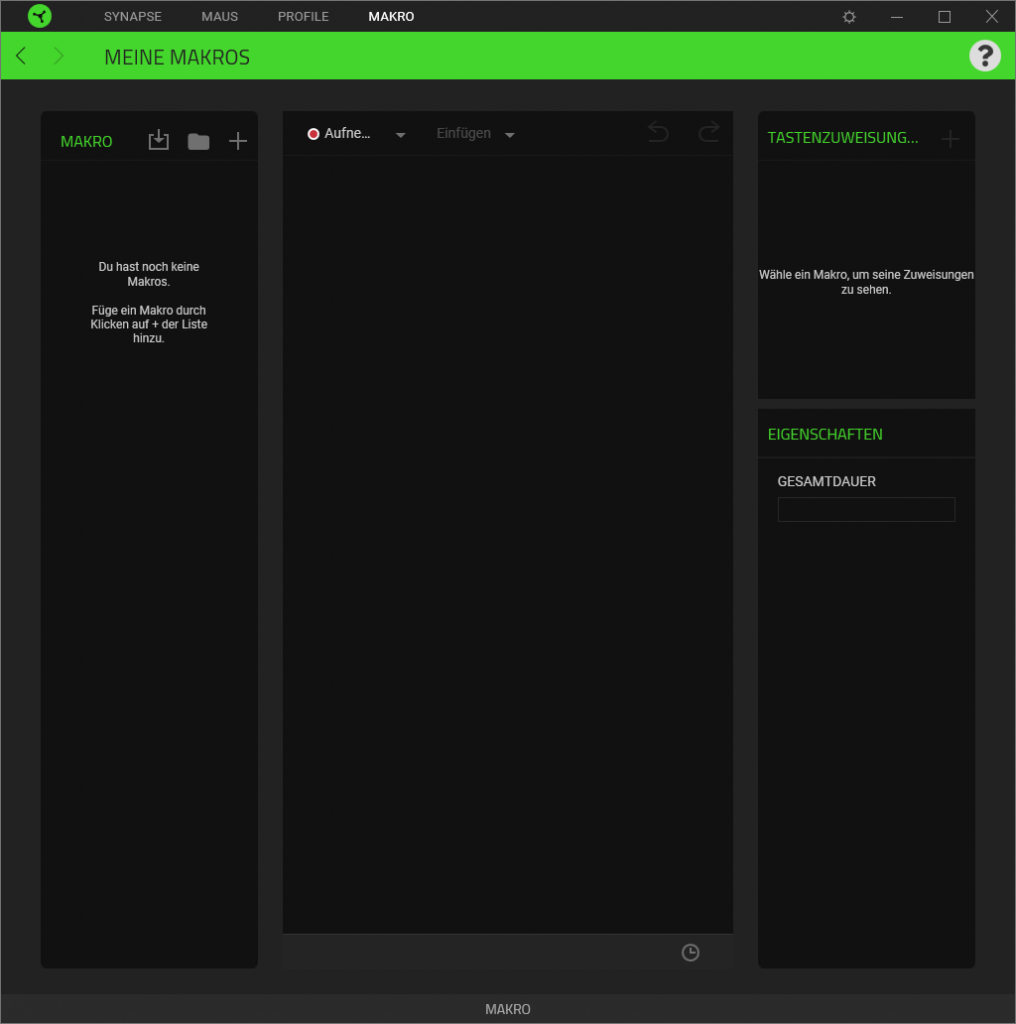Start recording with the Aufne... button
The image size is (1016, 1024).
click(339, 133)
